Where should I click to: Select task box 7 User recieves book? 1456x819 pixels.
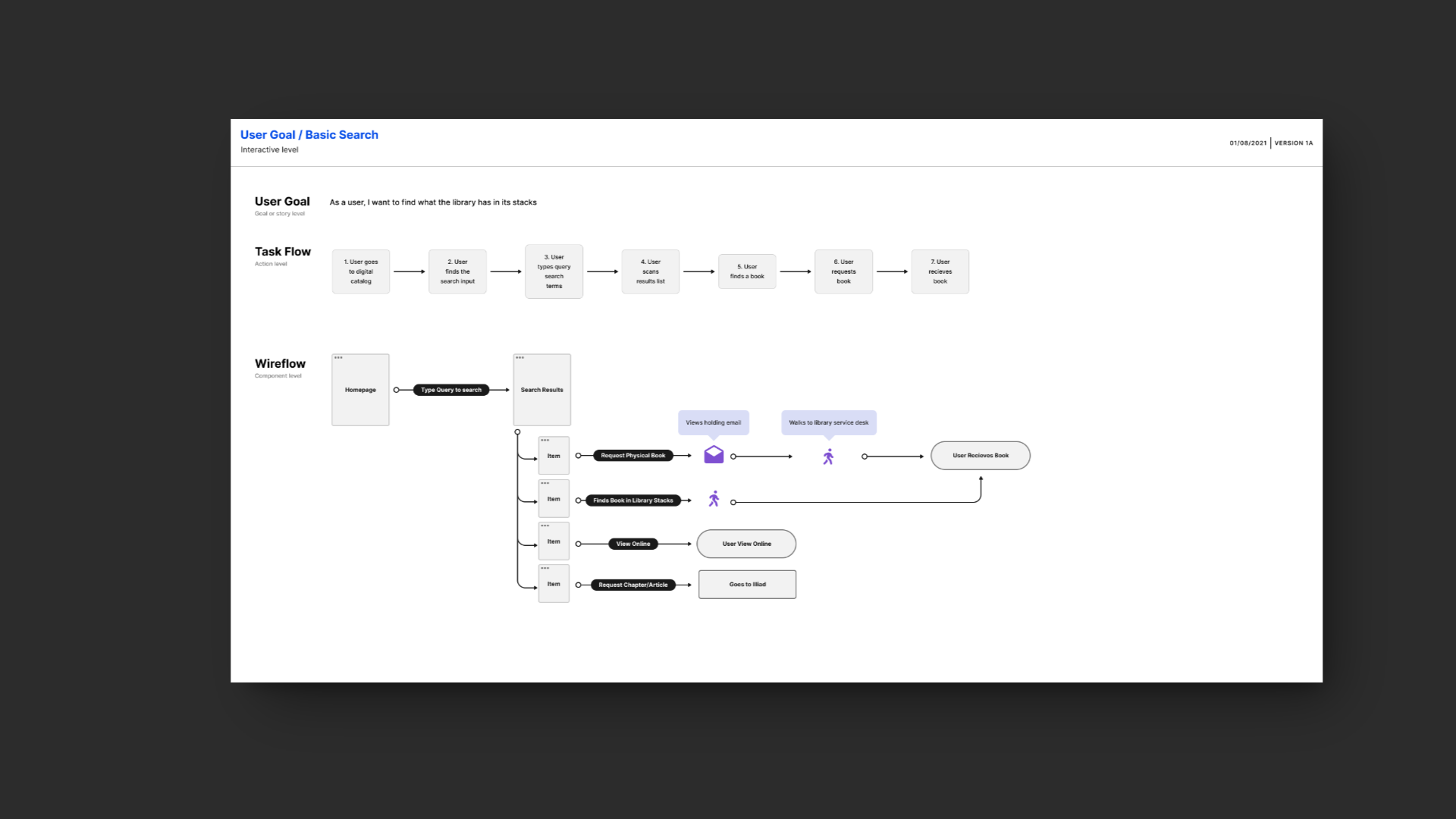(940, 271)
